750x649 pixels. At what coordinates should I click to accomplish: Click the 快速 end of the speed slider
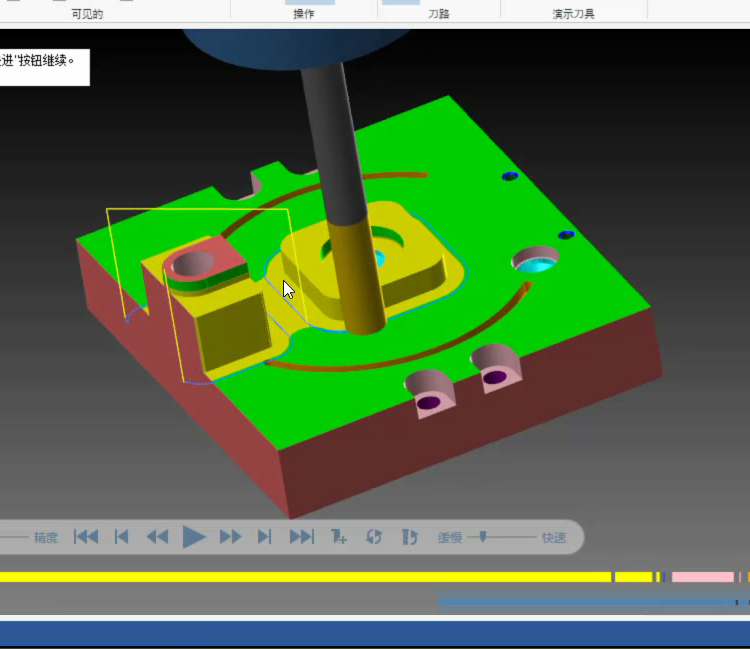coord(554,538)
